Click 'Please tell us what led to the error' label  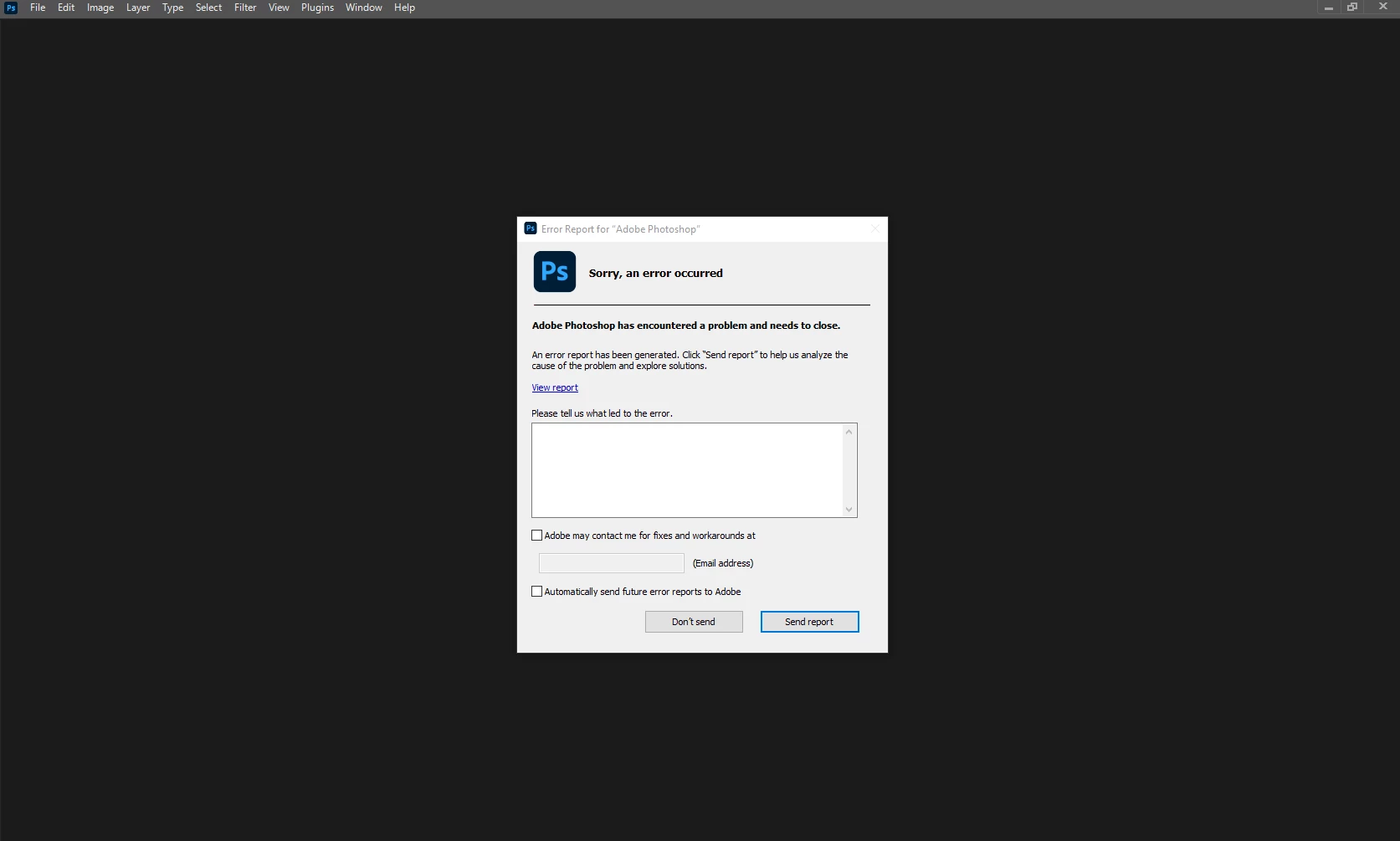[x=602, y=413]
